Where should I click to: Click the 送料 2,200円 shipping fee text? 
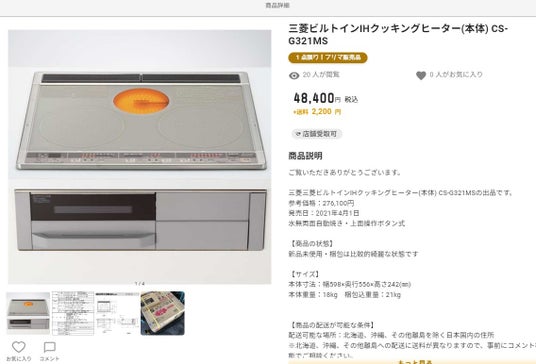(317, 112)
